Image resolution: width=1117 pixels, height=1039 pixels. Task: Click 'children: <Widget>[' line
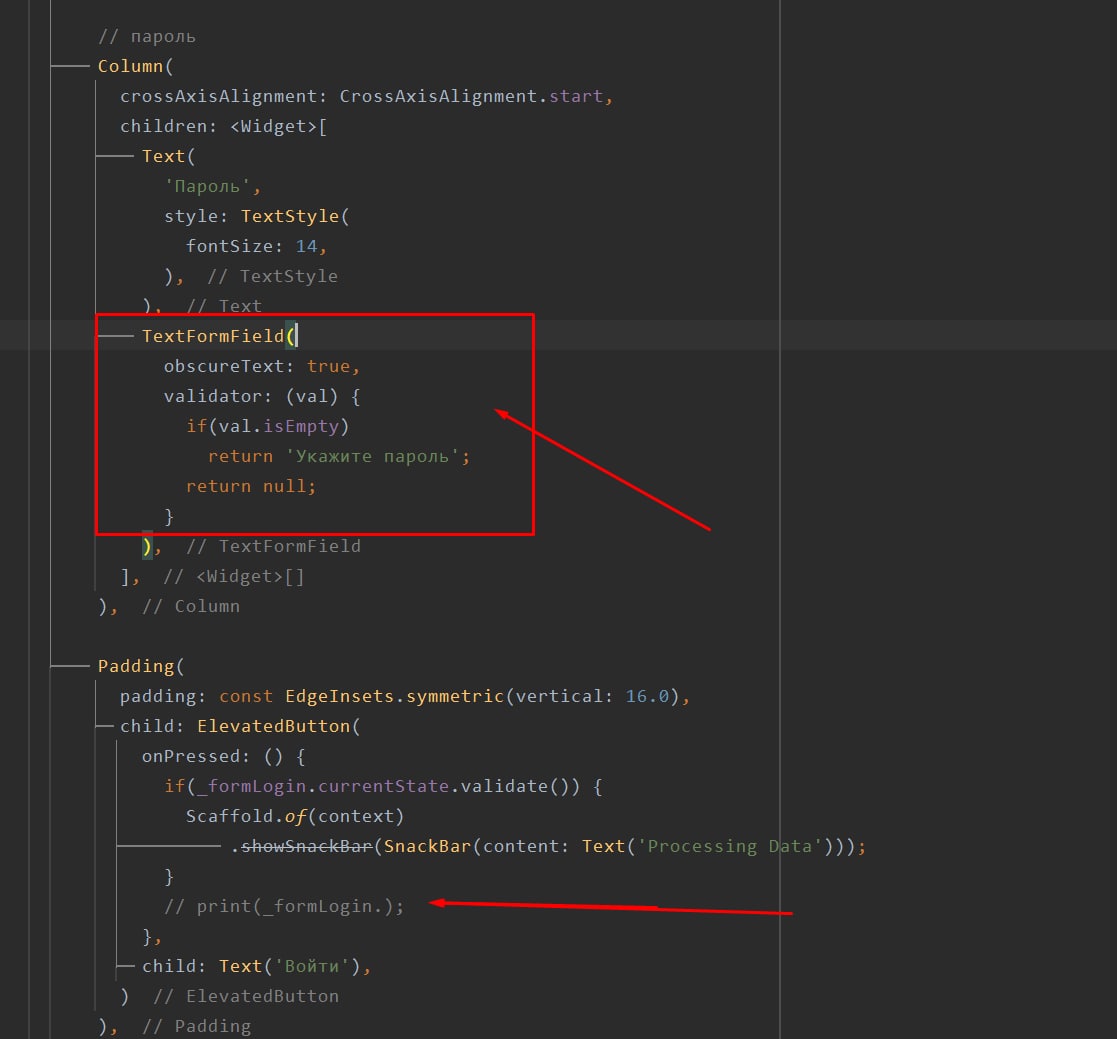[x=224, y=126]
